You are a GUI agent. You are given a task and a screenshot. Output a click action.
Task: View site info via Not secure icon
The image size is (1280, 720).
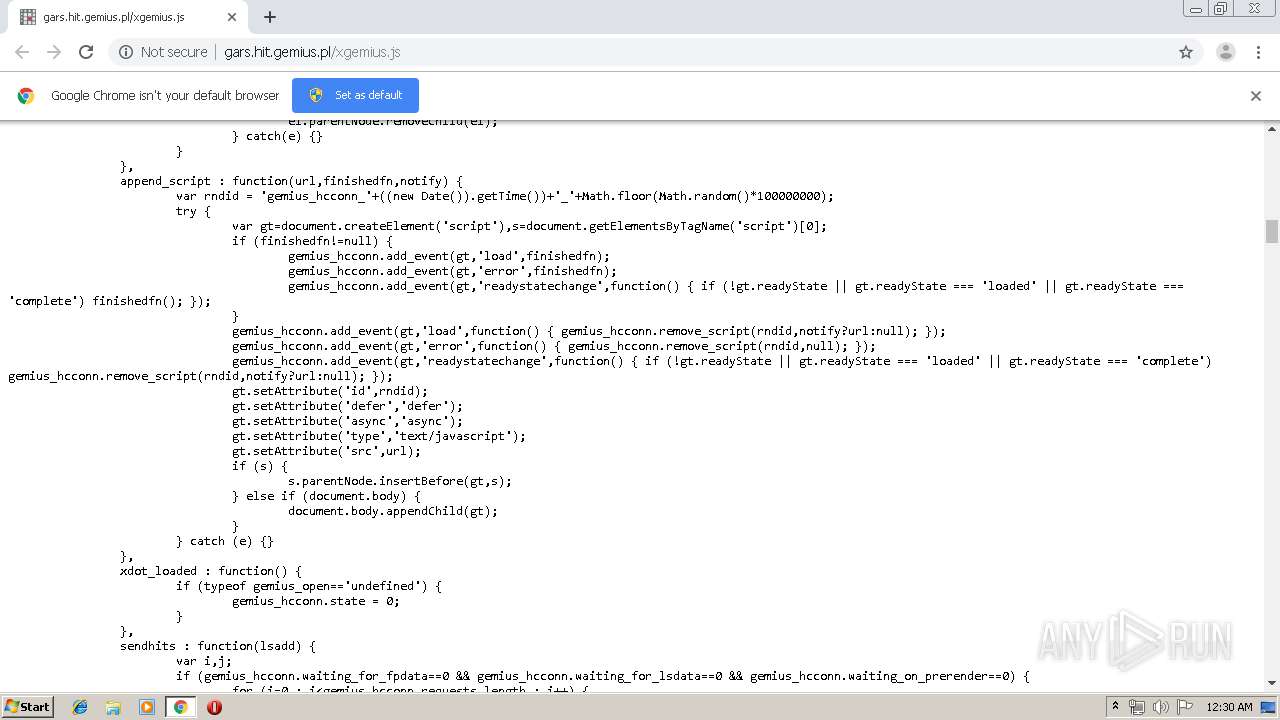coord(163,52)
